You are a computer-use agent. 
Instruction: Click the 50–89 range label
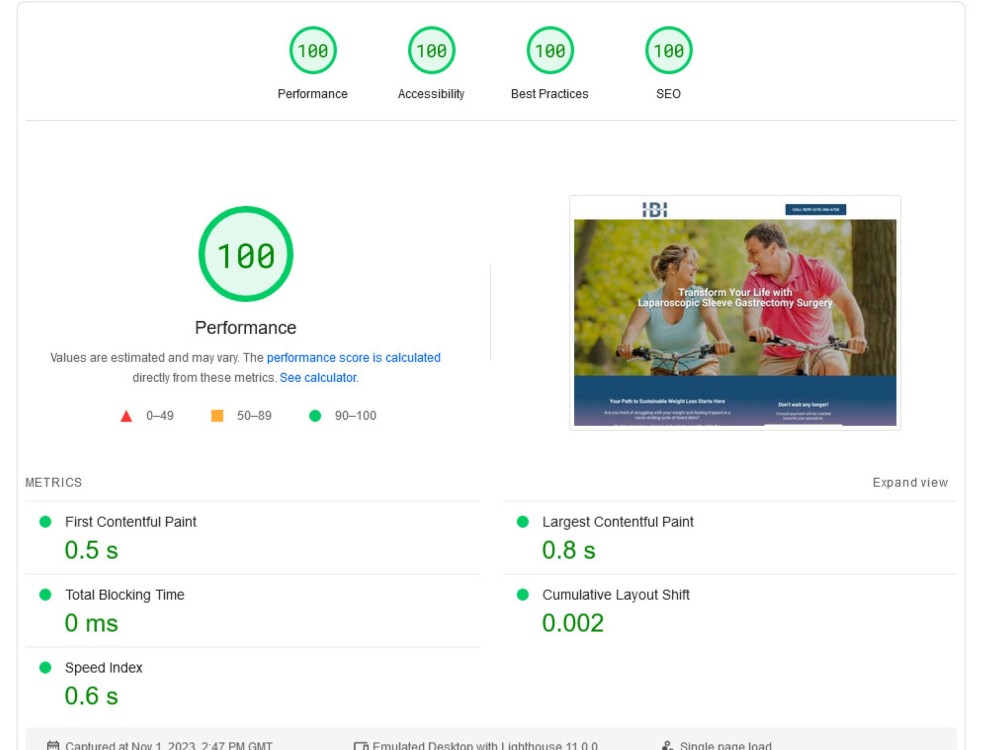pos(254,416)
